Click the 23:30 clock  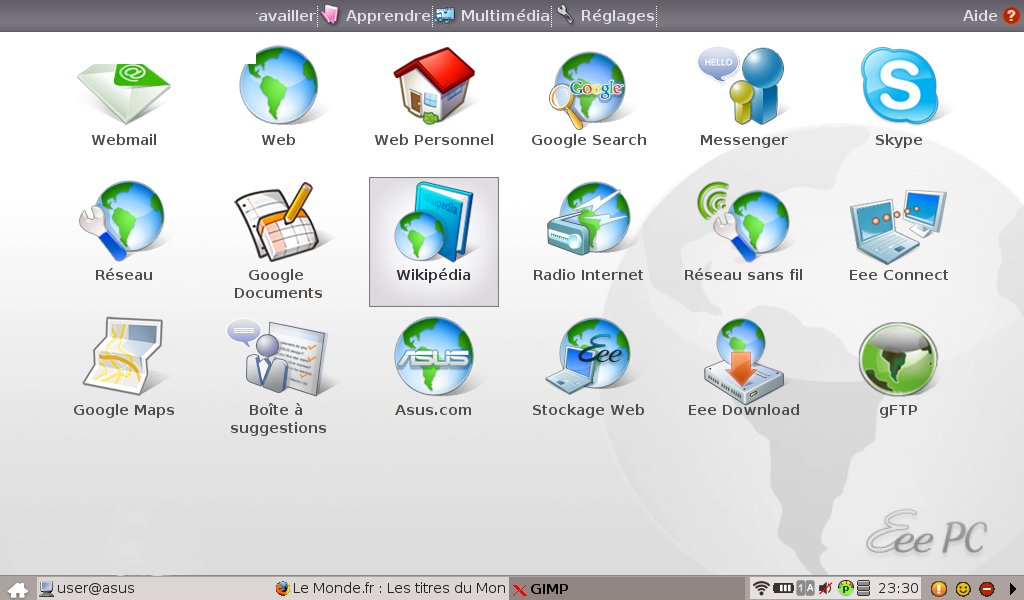click(898, 588)
